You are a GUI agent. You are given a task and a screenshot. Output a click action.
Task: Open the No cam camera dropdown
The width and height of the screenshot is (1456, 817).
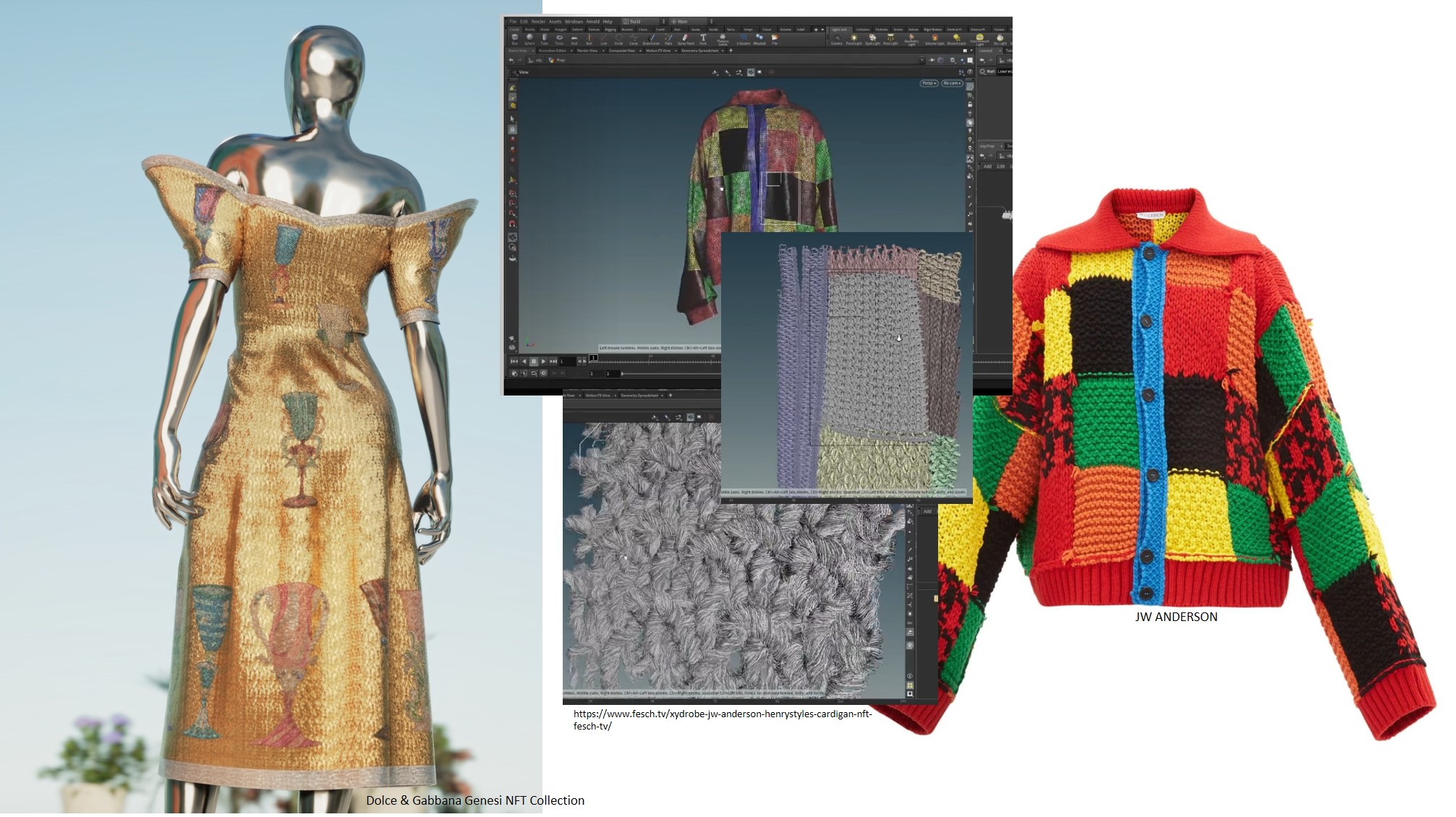pyautogui.click(x=952, y=83)
